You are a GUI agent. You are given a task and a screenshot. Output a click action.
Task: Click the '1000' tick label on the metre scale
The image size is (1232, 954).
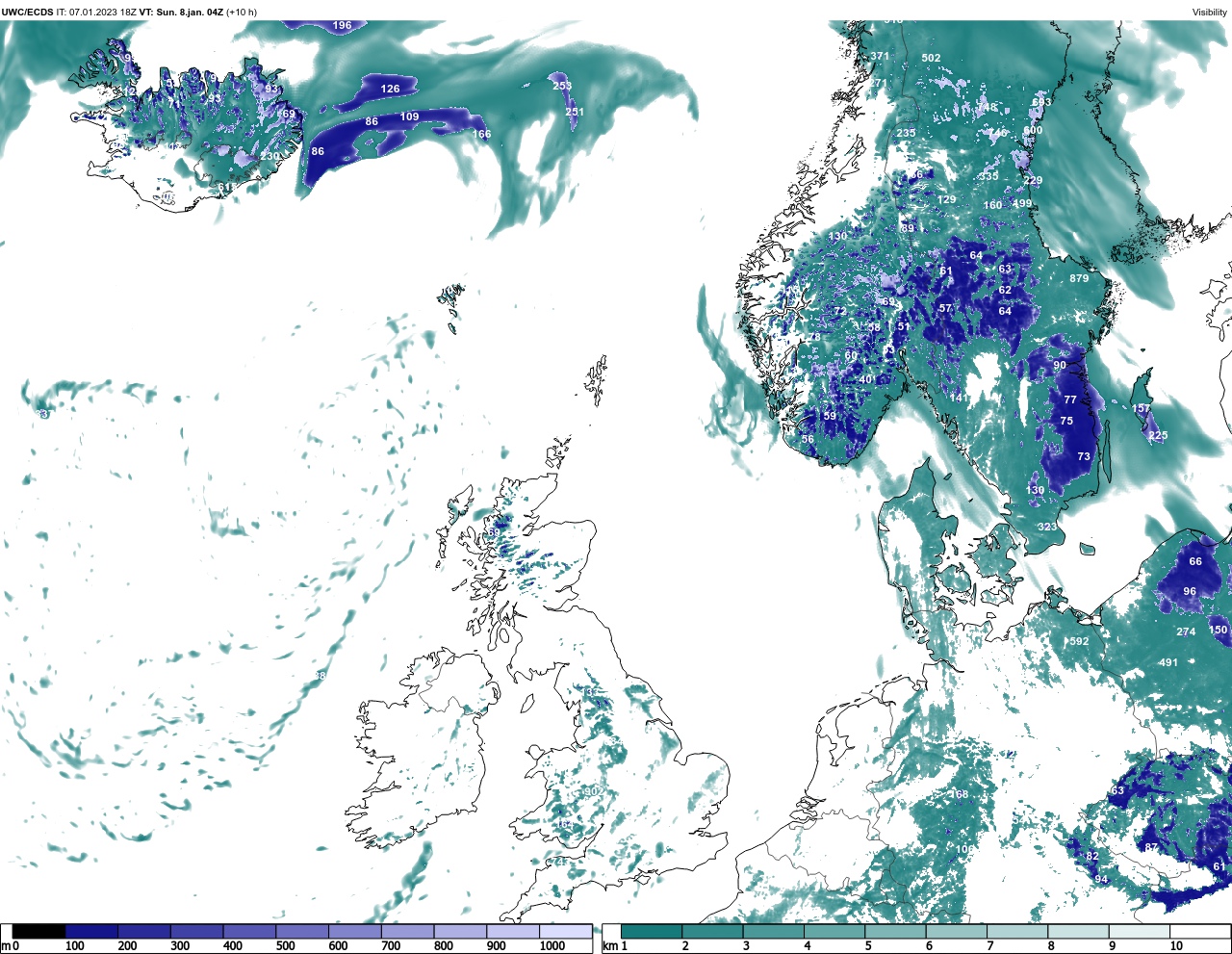[552, 946]
